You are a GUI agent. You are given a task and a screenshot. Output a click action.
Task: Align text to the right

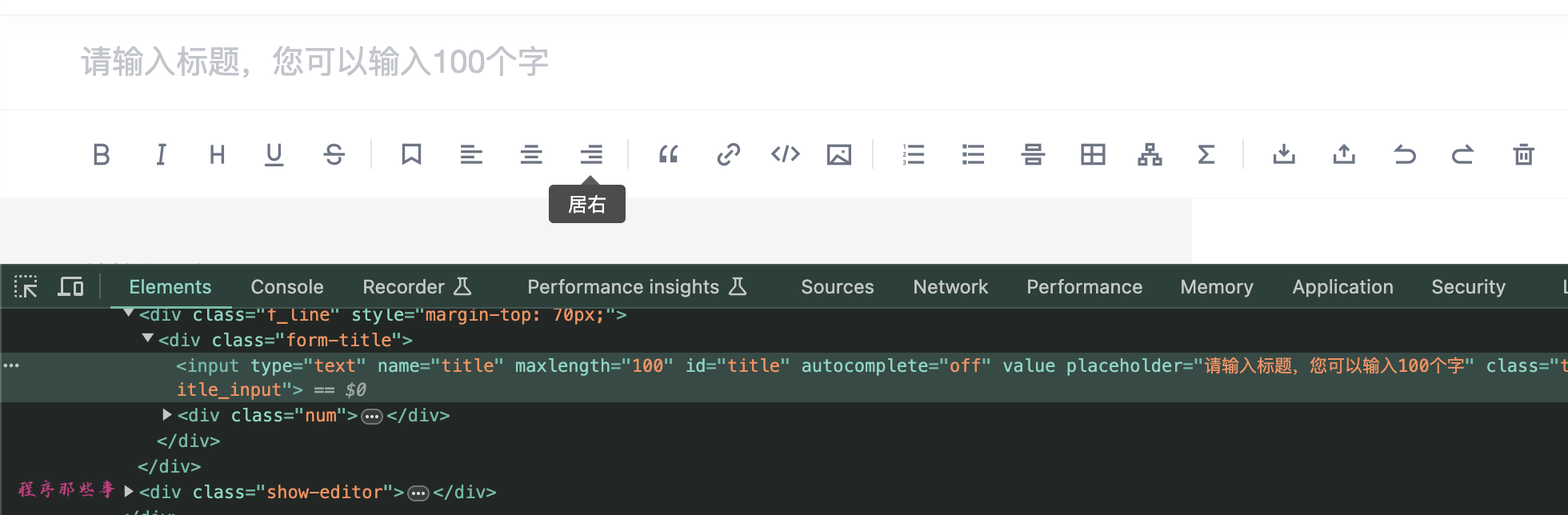click(591, 154)
